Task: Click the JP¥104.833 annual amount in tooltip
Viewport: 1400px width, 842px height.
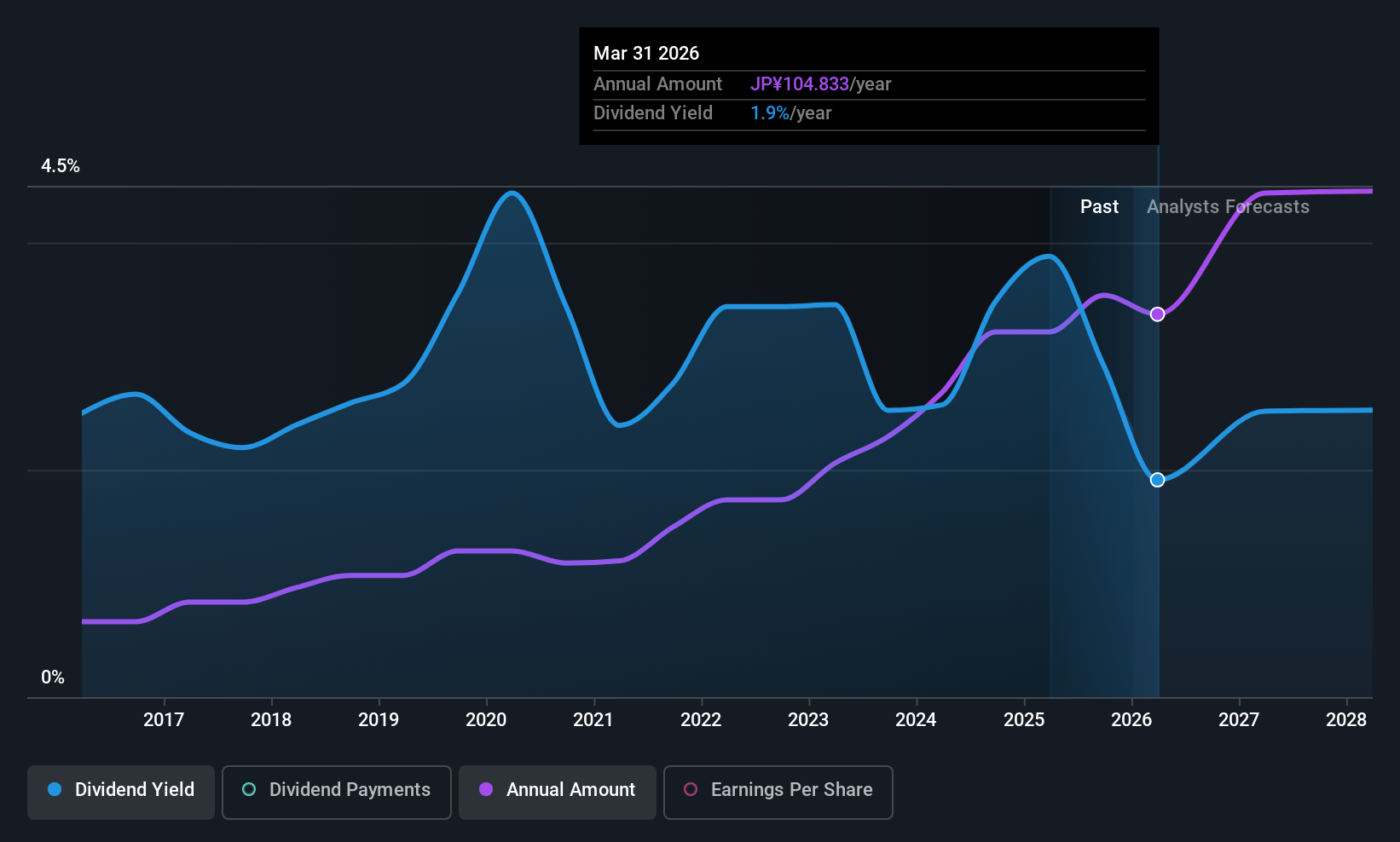Action: [800, 84]
